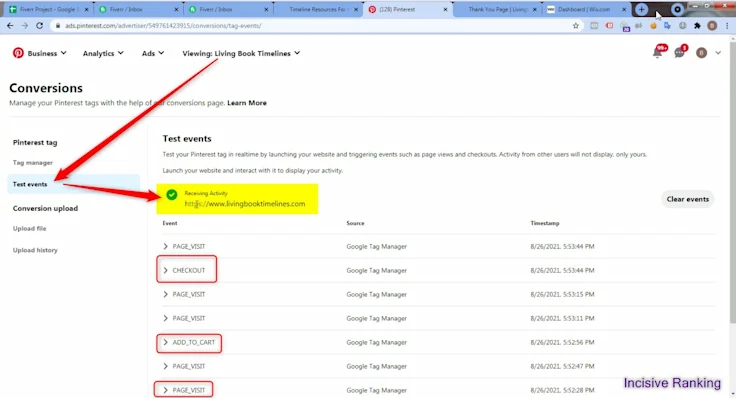736x398 pixels.
Task: Click timestamp 8/26/2021, 5:53:11 PM
Action: (562, 318)
